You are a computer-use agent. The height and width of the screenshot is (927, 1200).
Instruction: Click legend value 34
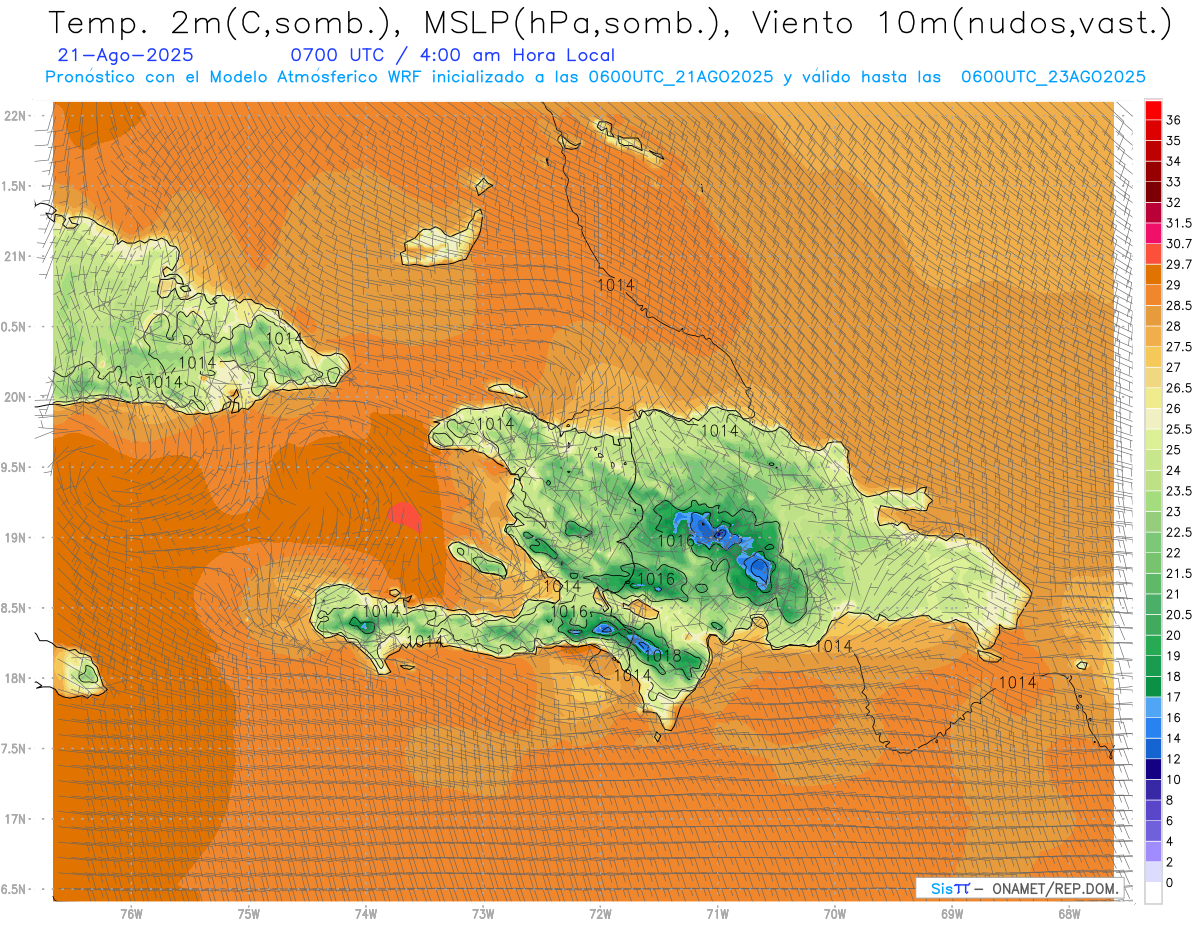coord(1173,161)
